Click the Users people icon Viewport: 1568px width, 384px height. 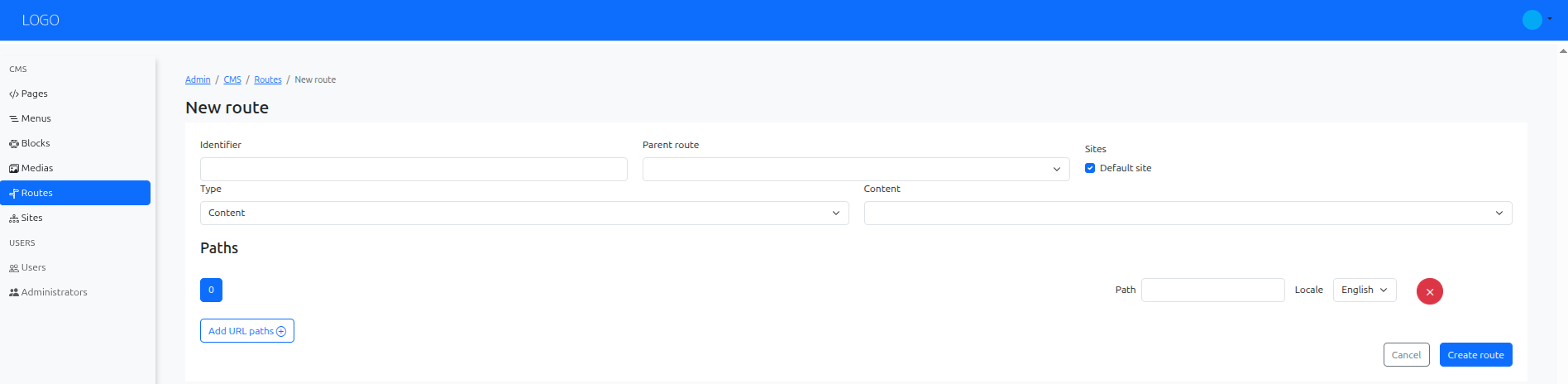pyautogui.click(x=14, y=268)
